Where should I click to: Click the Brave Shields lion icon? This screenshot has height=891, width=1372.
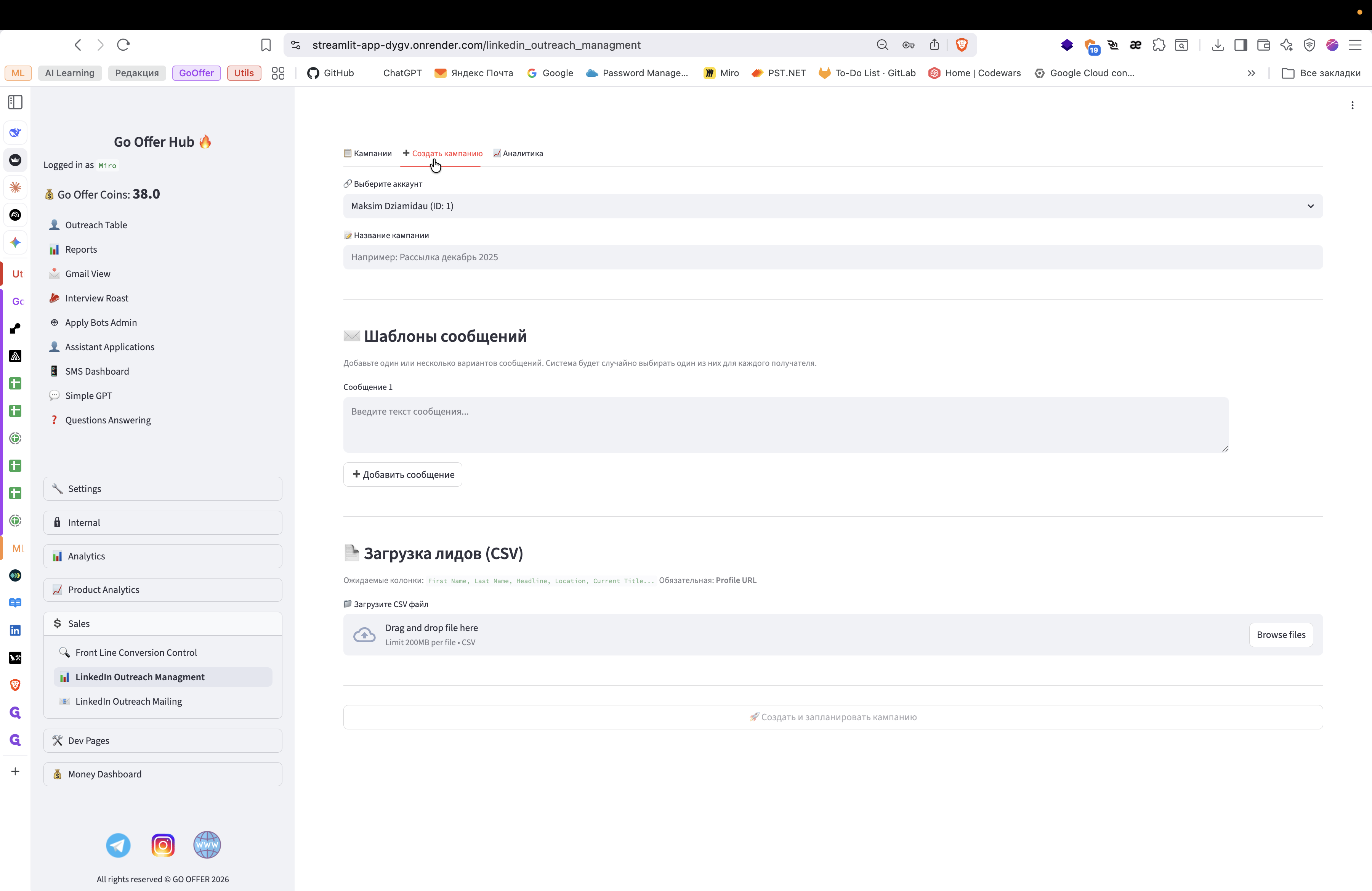pos(962,45)
